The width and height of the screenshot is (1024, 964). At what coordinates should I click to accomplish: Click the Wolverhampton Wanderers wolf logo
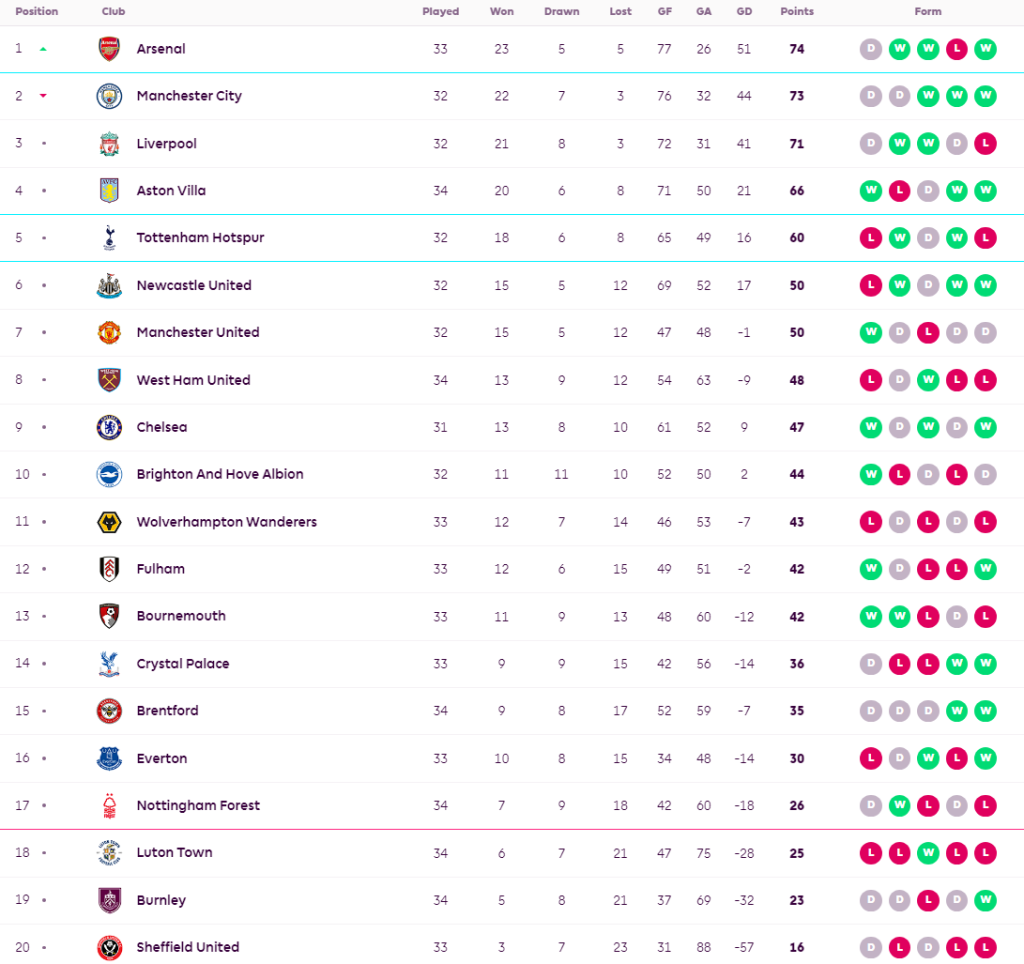pos(109,522)
